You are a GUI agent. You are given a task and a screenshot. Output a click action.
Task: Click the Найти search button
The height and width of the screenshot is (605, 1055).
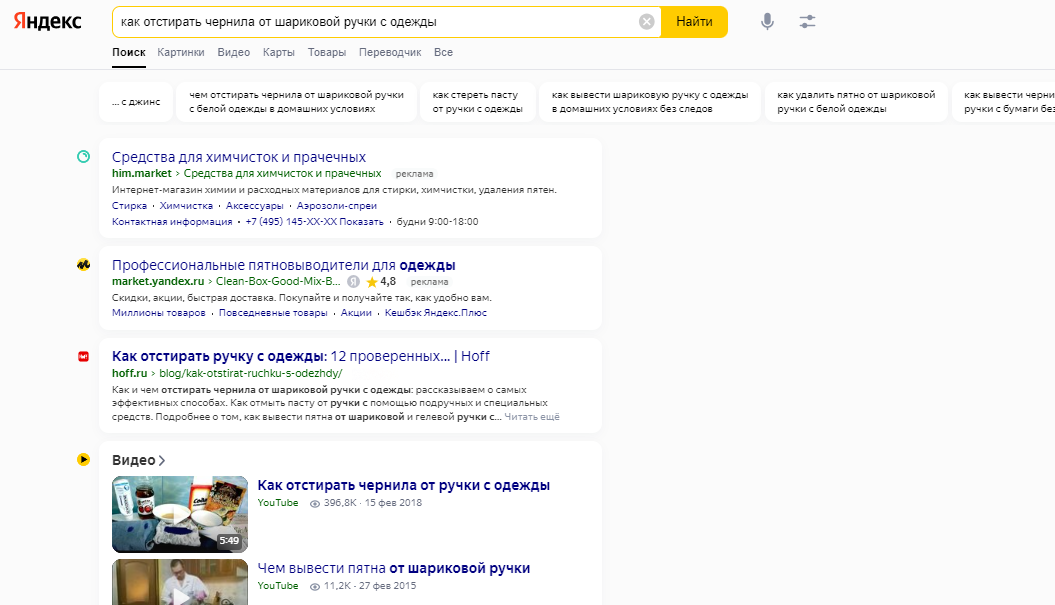pyautogui.click(x=694, y=22)
